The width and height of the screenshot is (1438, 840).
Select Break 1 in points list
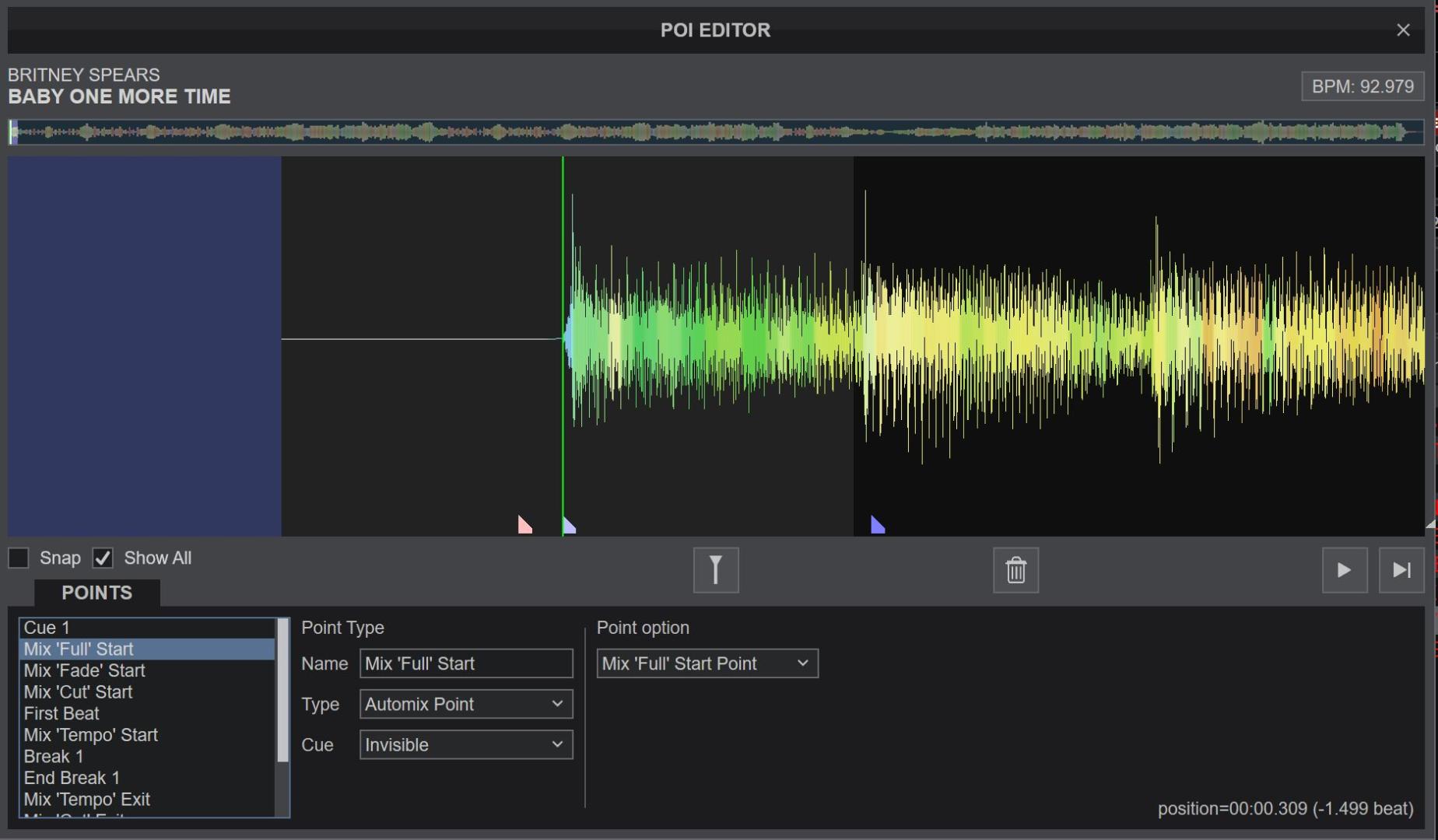pos(147,756)
